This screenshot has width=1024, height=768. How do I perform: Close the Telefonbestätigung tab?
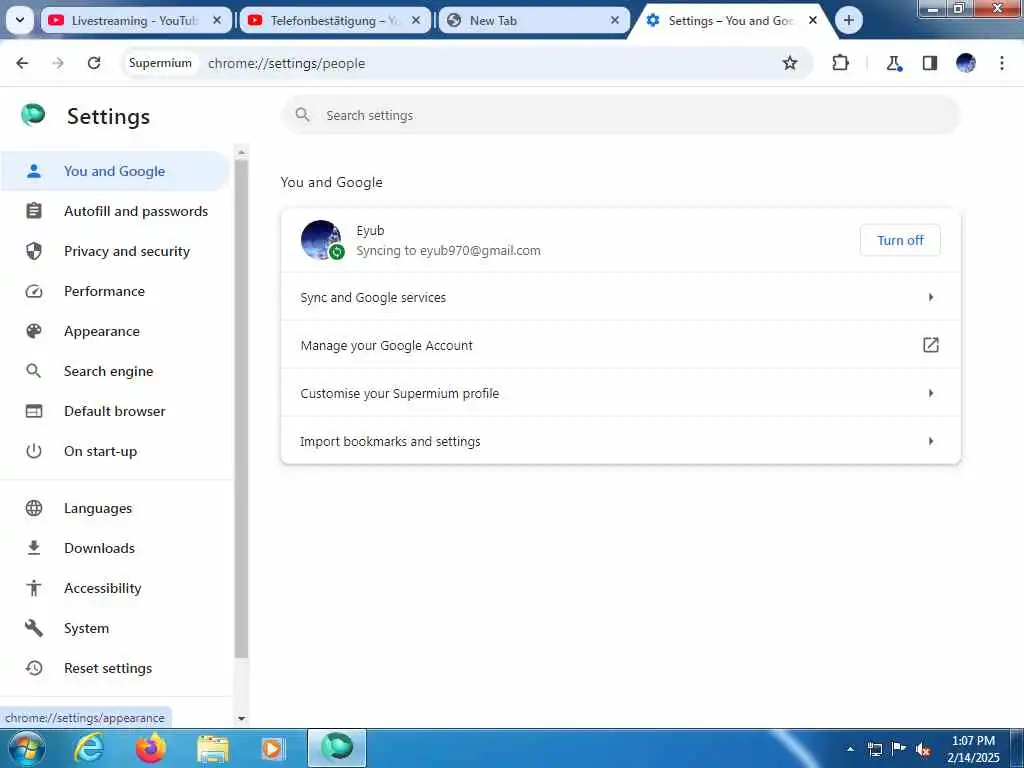point(416,21)
